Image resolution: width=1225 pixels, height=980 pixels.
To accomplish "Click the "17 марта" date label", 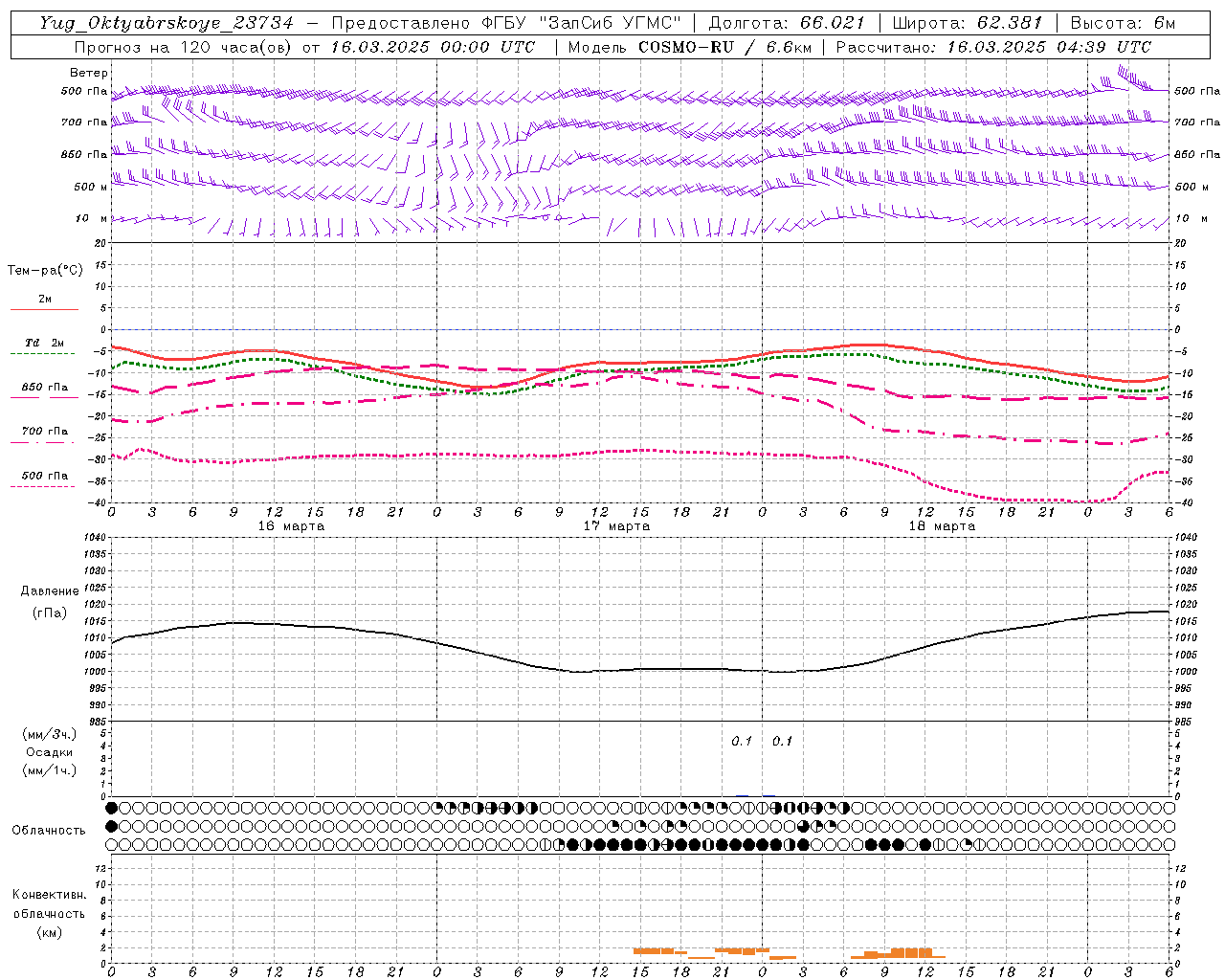I will point(616,526).
